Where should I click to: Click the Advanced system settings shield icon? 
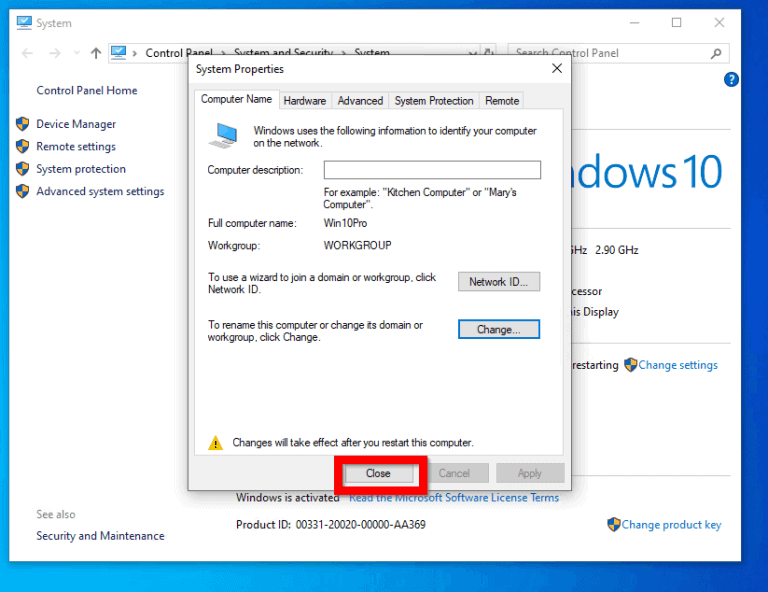coord(23,191)
